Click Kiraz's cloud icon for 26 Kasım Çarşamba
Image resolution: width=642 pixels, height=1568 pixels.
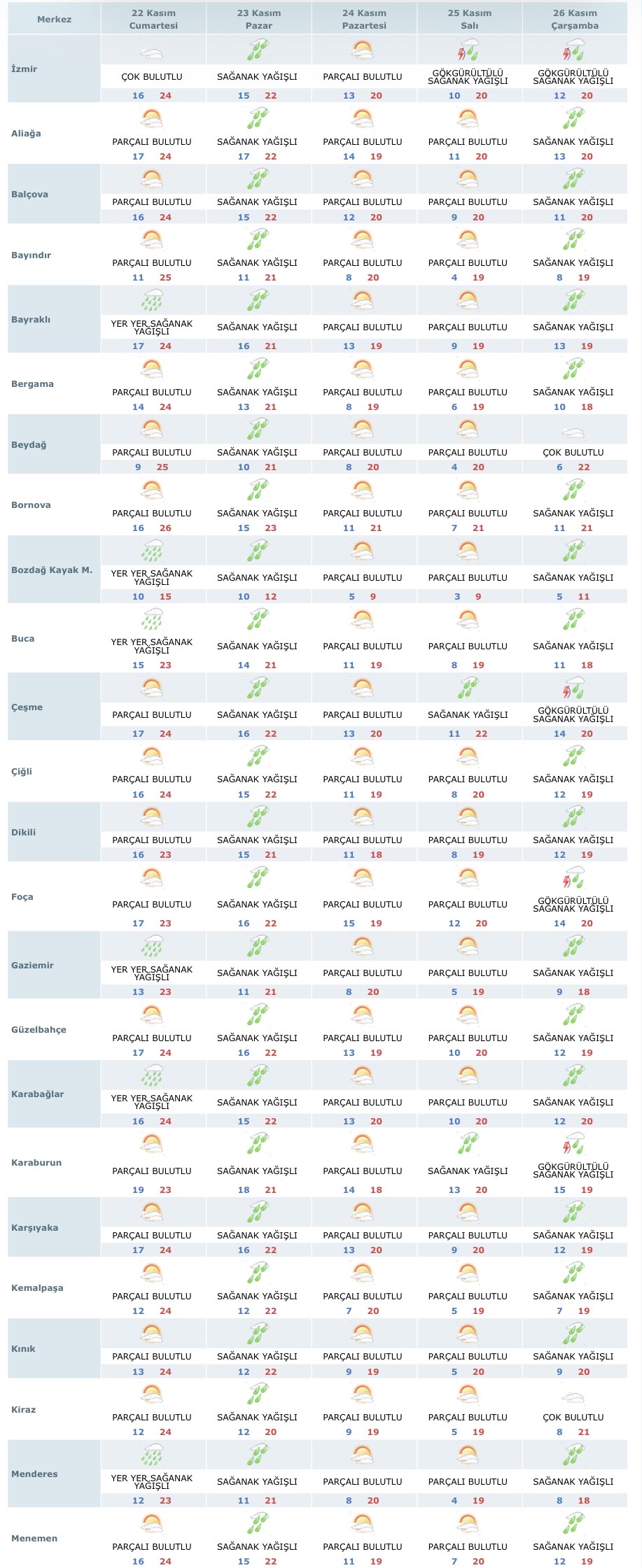(x=573, y=1397)
